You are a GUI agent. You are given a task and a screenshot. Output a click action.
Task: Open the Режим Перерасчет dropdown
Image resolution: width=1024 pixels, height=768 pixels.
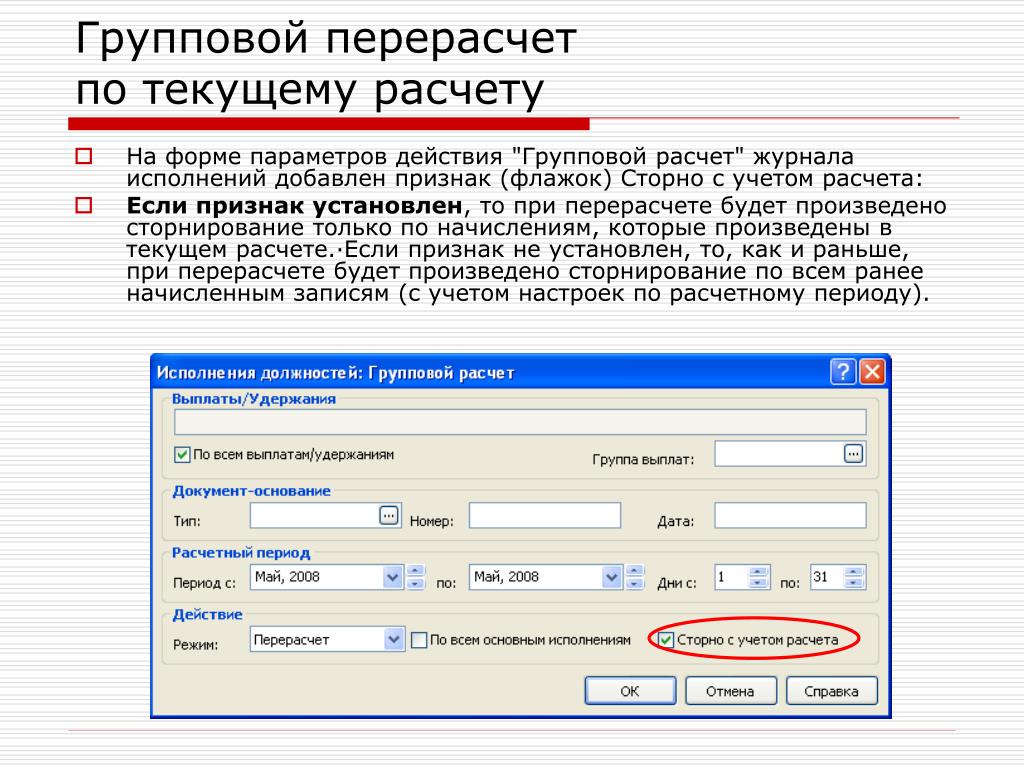pos(393,639)
